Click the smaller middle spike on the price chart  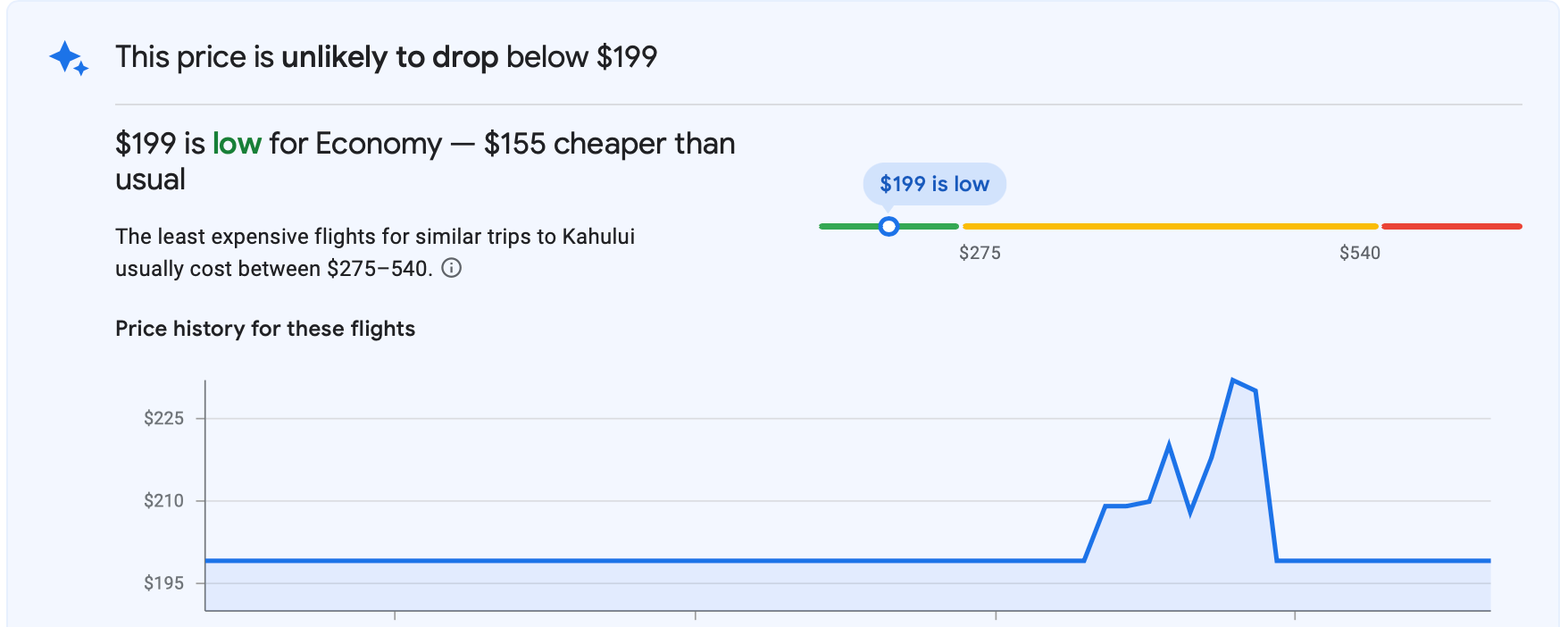pos(1169,445)
